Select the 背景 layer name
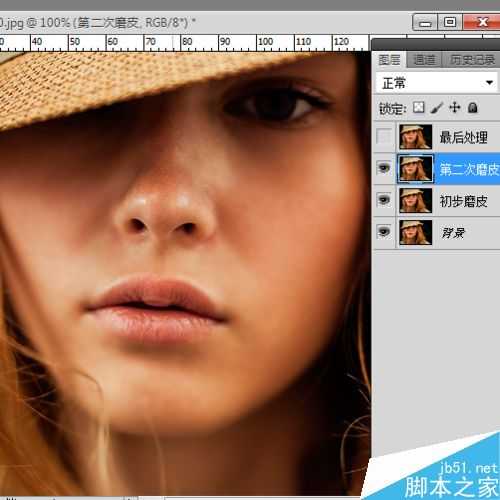The width and height of the screenshot is (500, 500). click(x=453, y=233)
